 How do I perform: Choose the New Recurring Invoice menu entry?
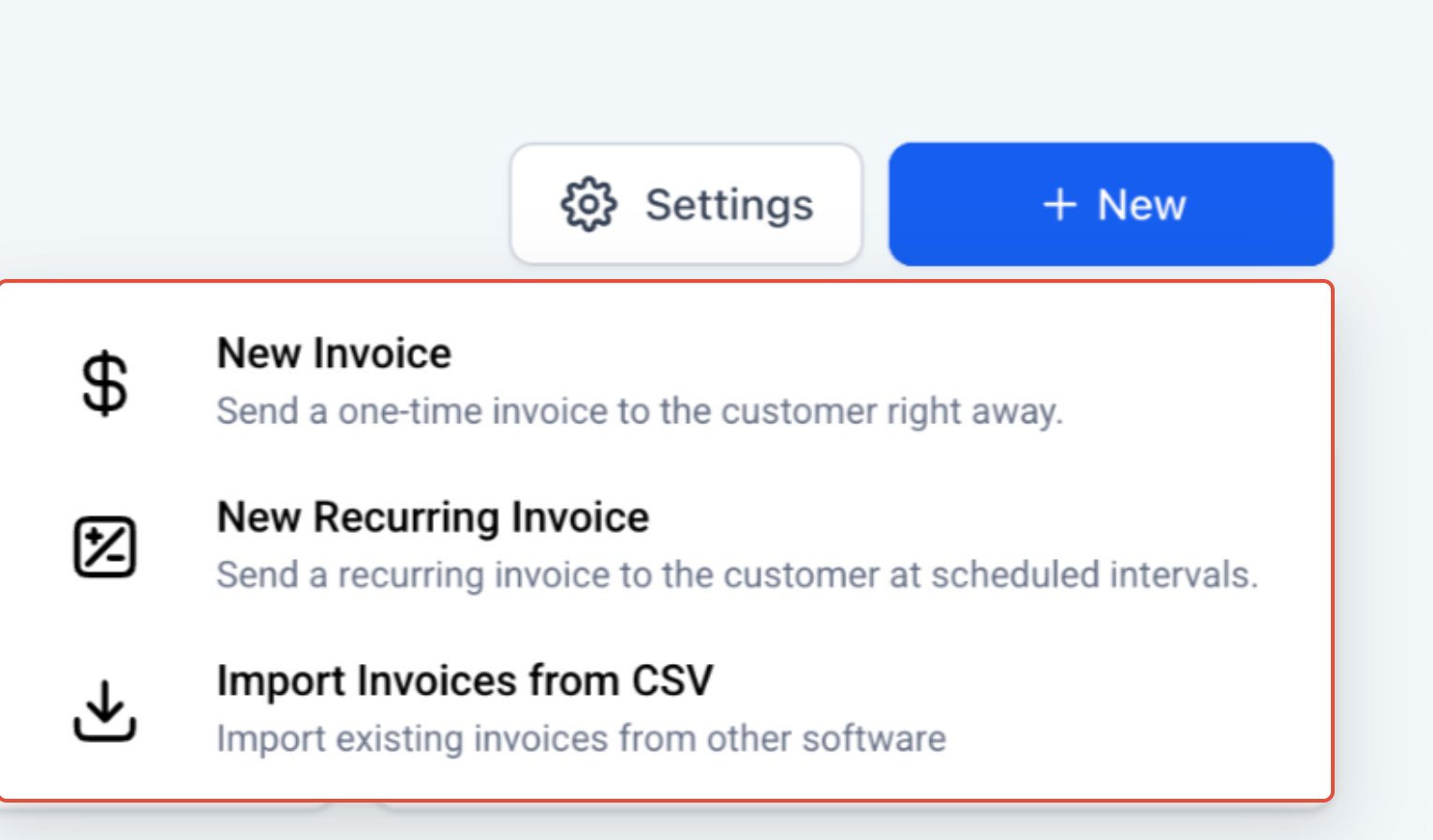(x=666, y=547)
